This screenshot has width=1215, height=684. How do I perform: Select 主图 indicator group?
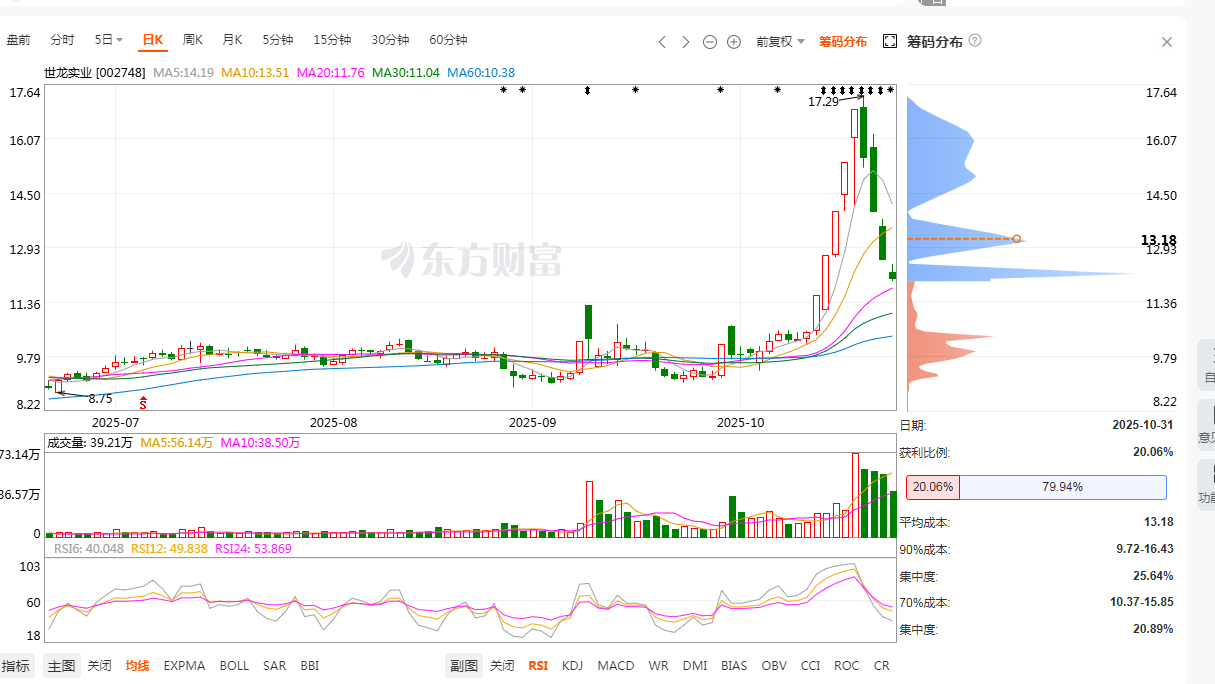[61, 666]
